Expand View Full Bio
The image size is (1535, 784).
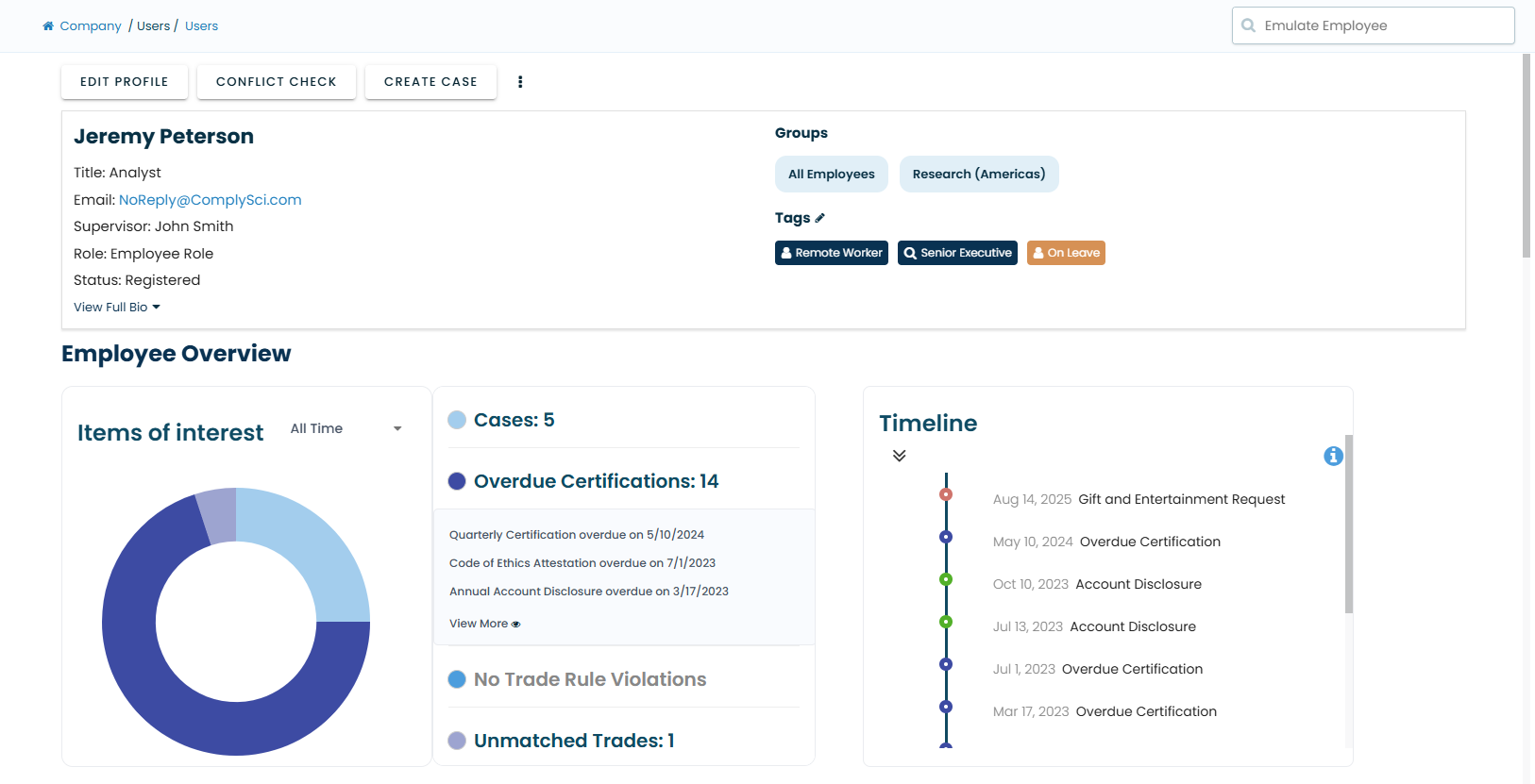pos(116,308)
